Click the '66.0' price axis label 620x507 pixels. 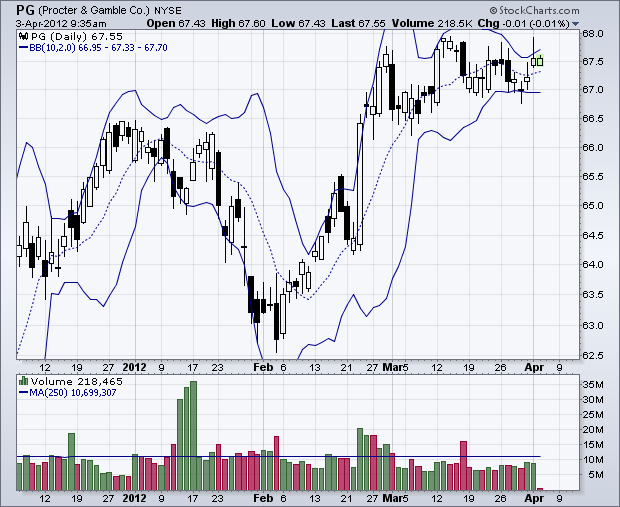point(592,148)
